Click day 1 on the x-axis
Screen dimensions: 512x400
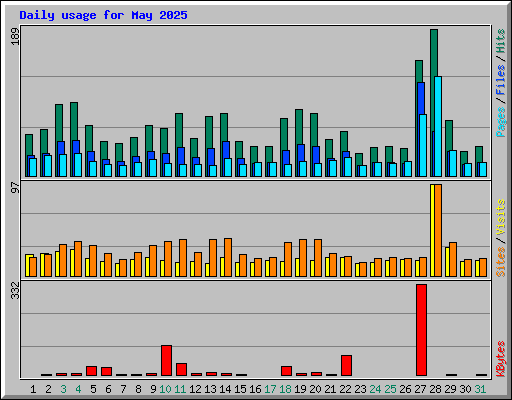click(33, 389)
